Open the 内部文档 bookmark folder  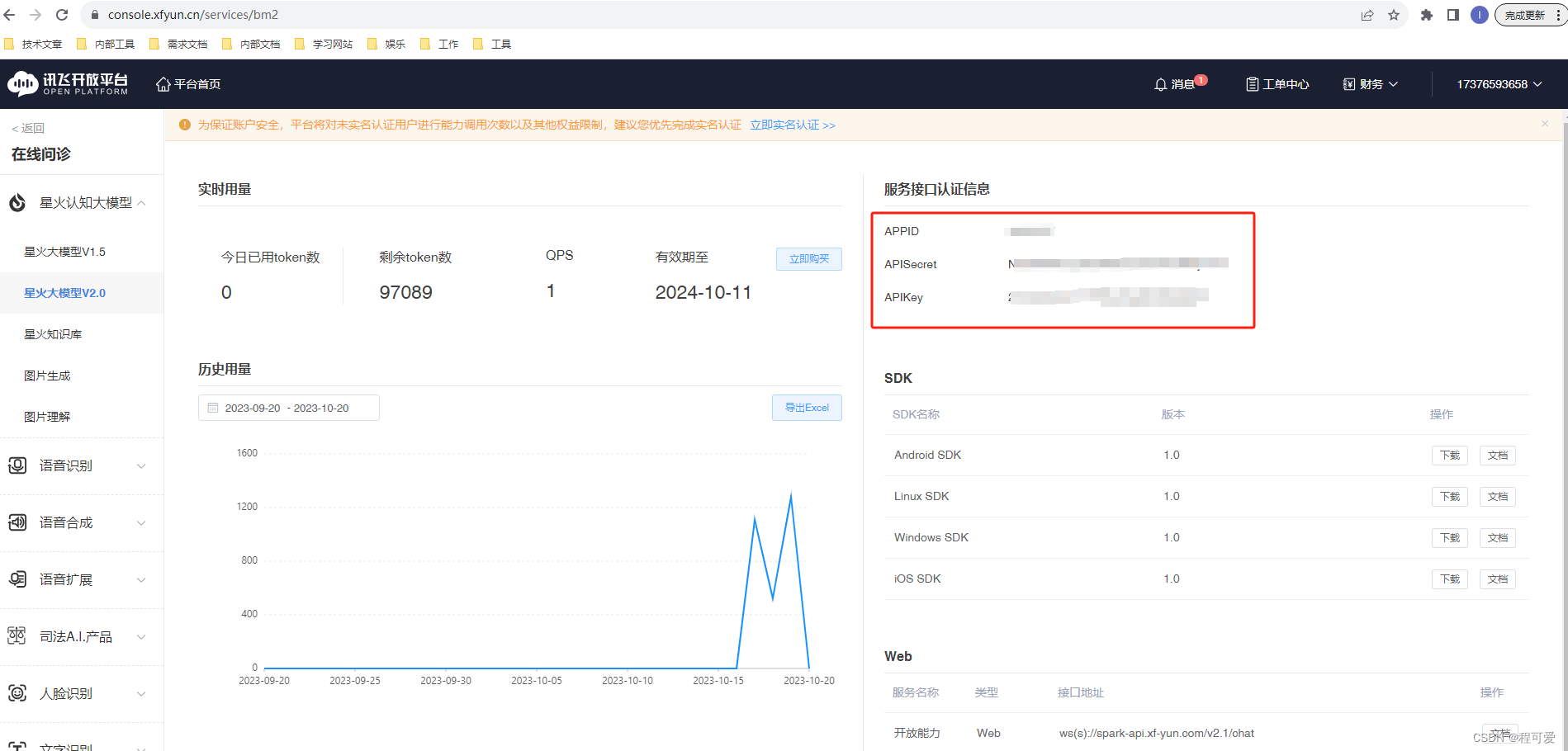tap(251, 45)
